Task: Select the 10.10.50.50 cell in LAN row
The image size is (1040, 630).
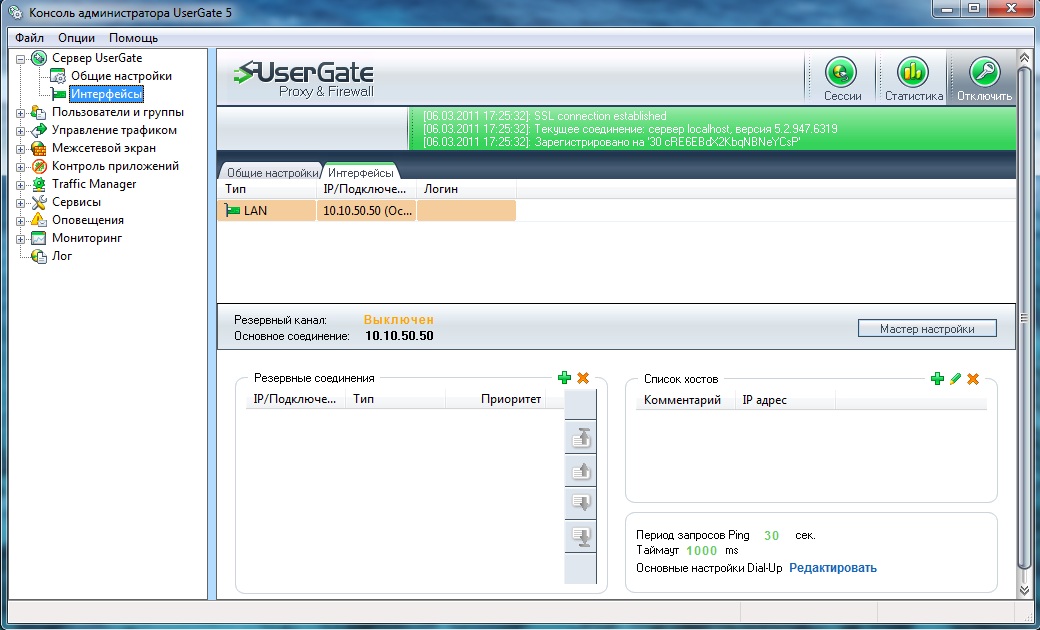Action: coord(366,211)
